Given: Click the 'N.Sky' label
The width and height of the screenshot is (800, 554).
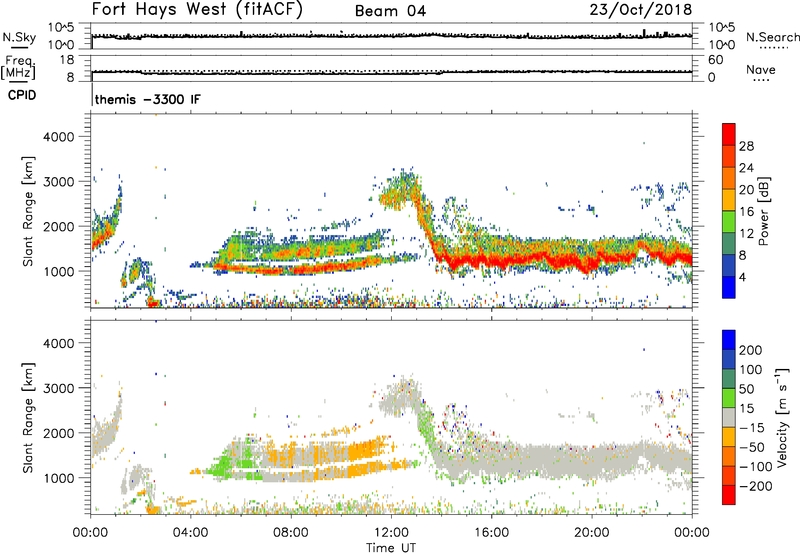Looking at the screenshot, I should (19, 38).
